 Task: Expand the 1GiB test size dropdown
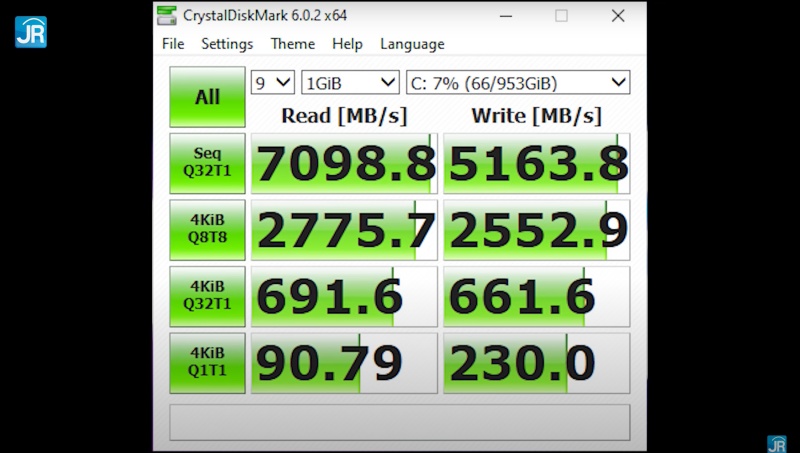pyautogui.click(x=350, y=82)
